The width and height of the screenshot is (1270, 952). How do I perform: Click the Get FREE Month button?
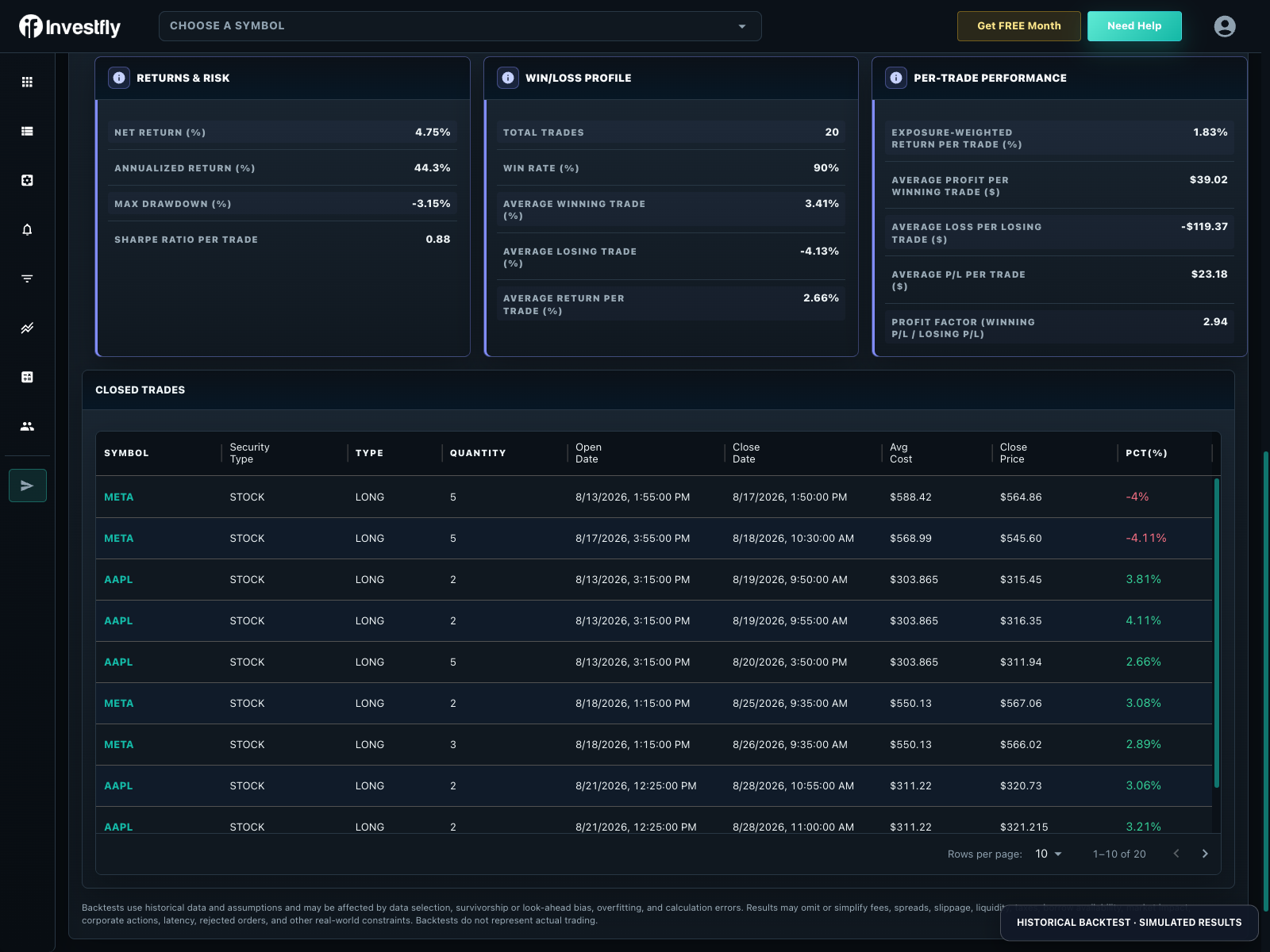[1019, 26]
